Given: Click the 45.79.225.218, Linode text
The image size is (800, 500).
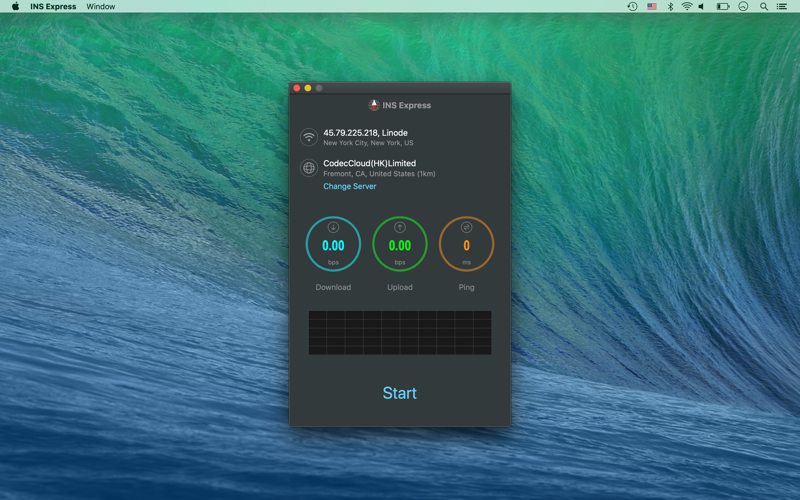Looking at the screenshot, I should pyautogui.click(x=365, y=133).
